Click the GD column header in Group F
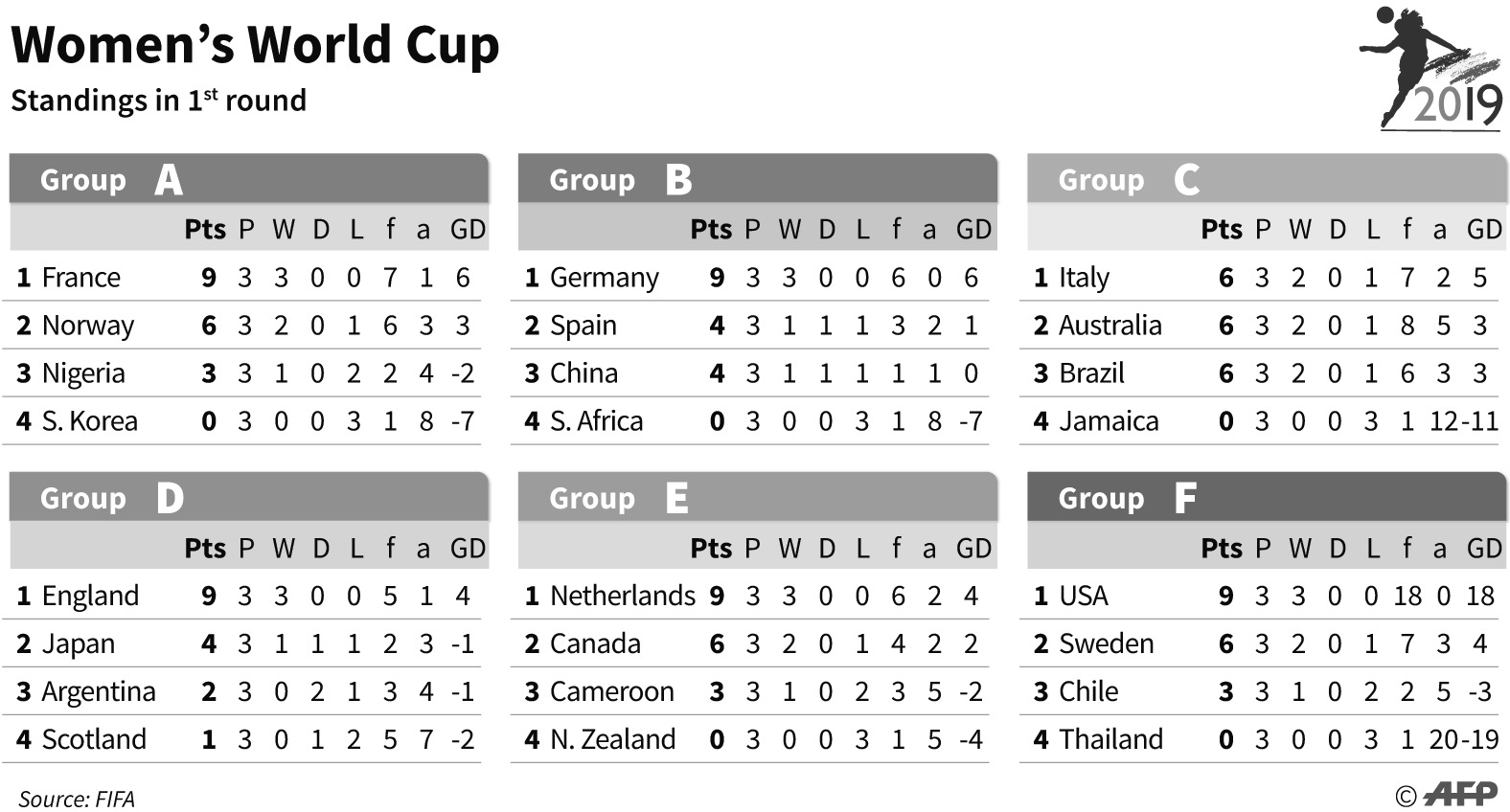The width and height of the screenshot is (1510, 812). (x=1484, y=549)
